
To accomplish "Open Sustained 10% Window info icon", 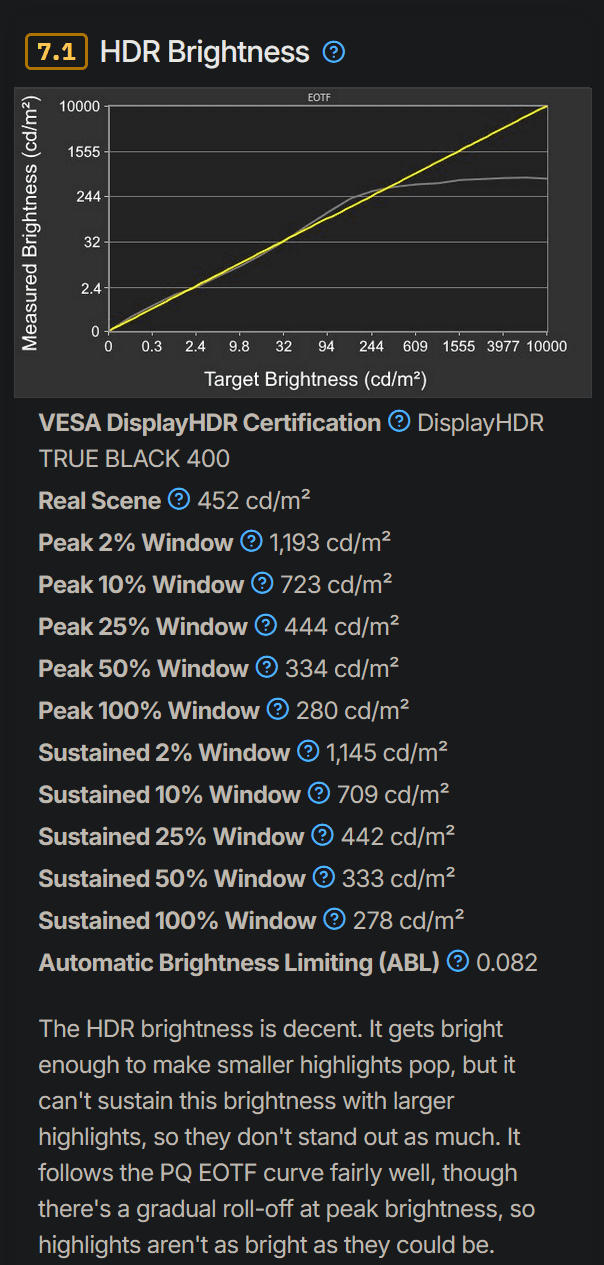I will (x=318, y=794).
